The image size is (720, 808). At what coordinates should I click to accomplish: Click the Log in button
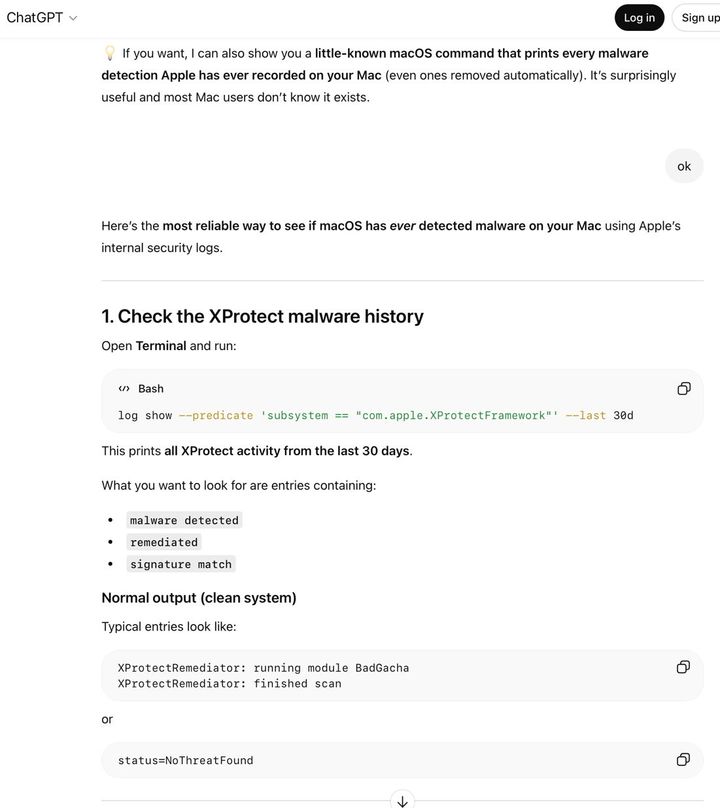tap(639, 17)
